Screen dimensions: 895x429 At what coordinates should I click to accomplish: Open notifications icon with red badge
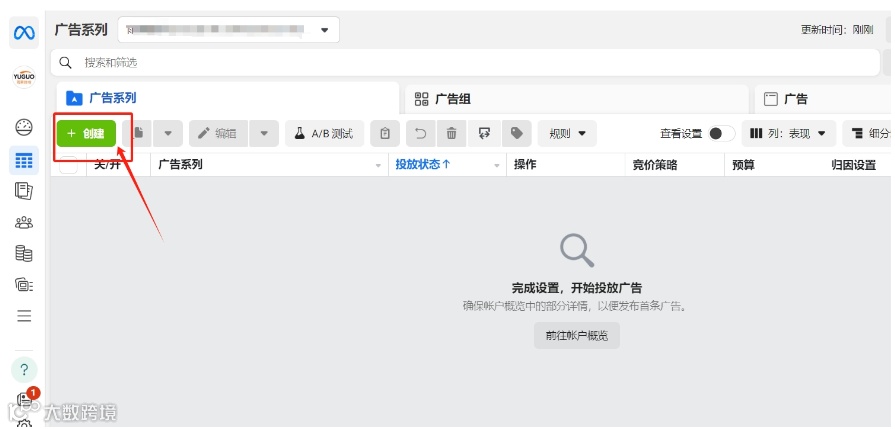coord(25,399)
